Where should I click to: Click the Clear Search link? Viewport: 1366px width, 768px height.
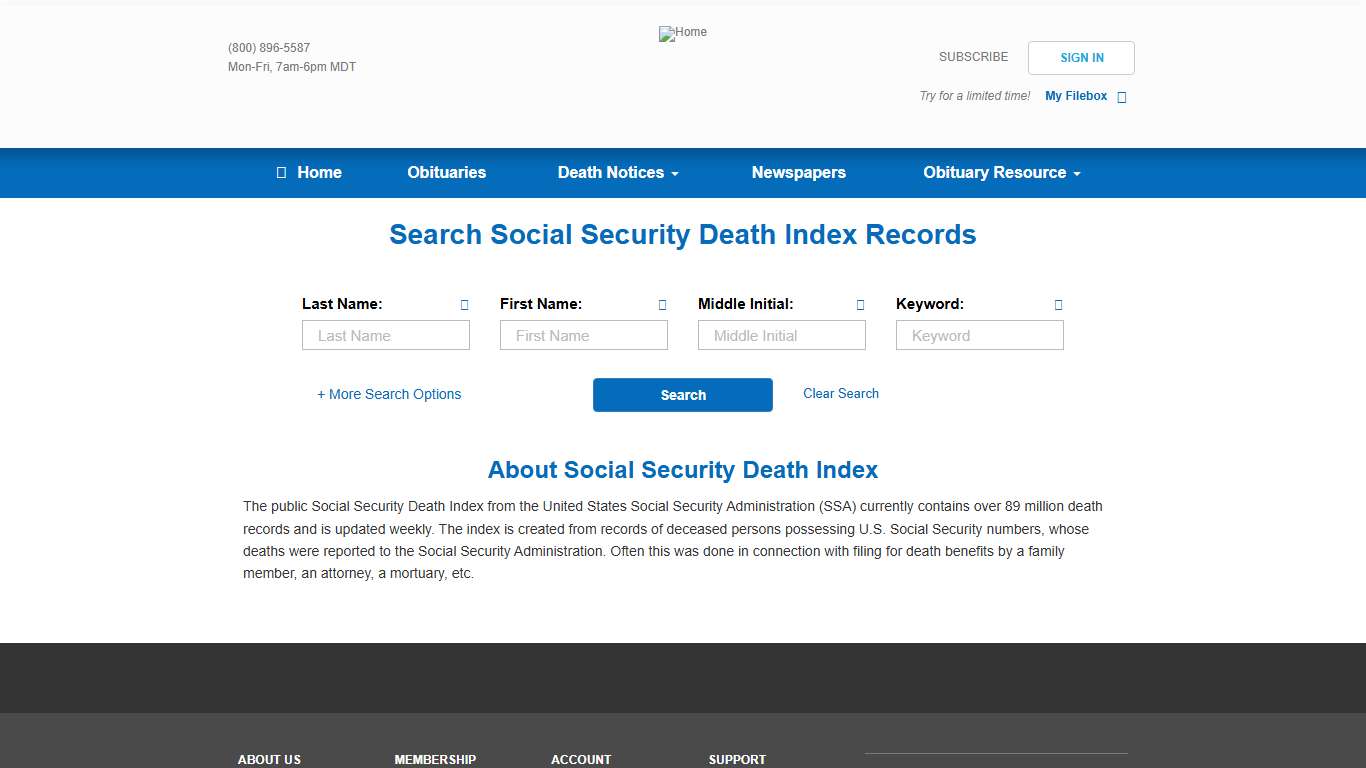(840, 393)
